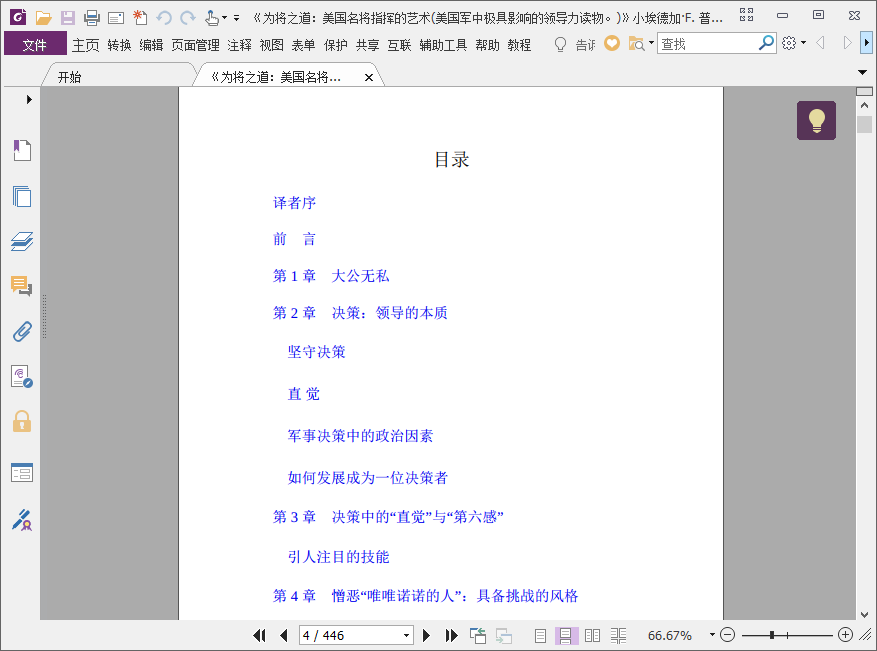877x651 pixels.
Task: Open the 编辑 ribbon tab
Action: coord(151,45)
